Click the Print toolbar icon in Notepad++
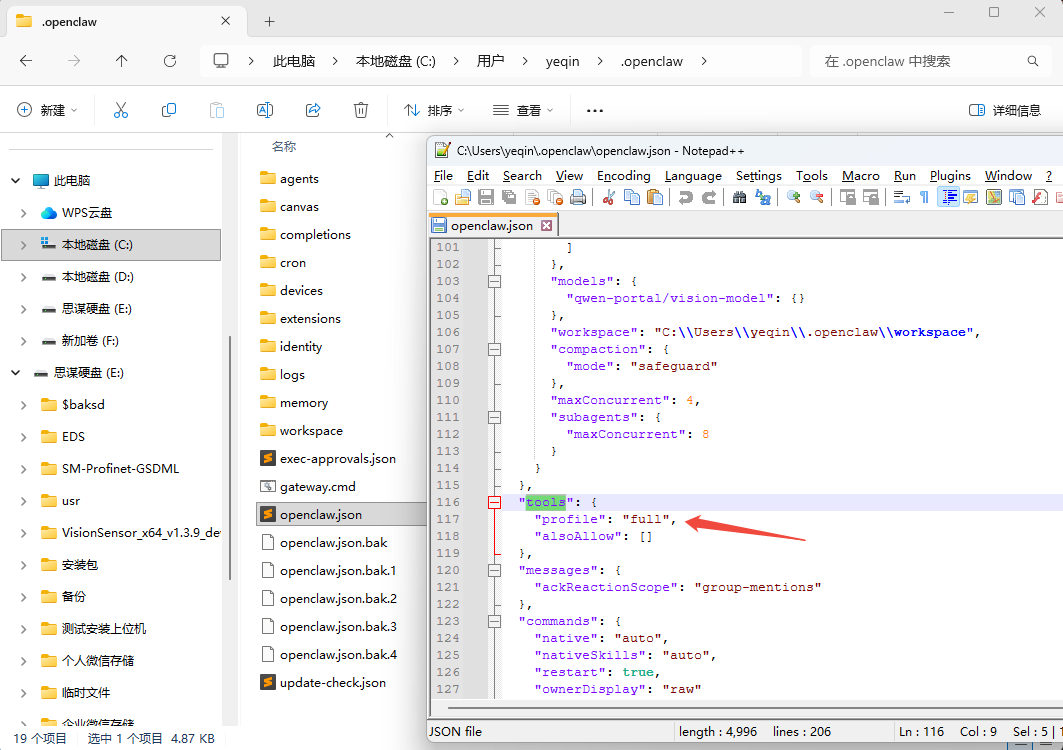 578,197
